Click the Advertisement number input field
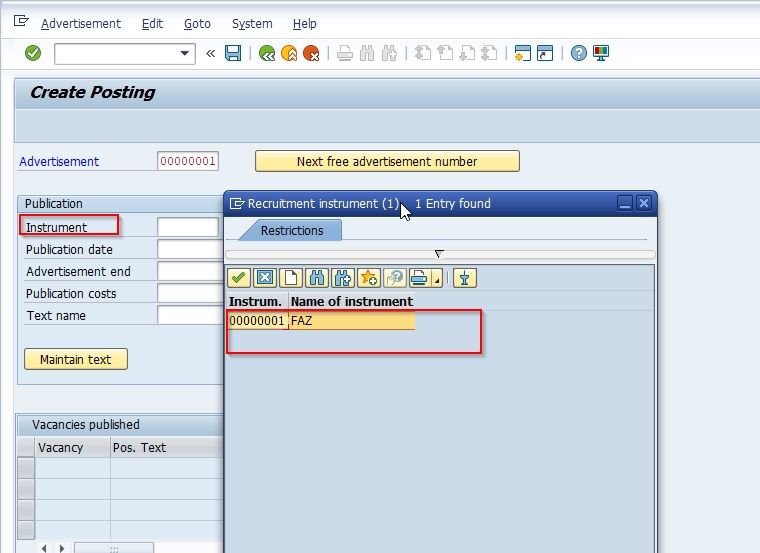 click(188, 161)
